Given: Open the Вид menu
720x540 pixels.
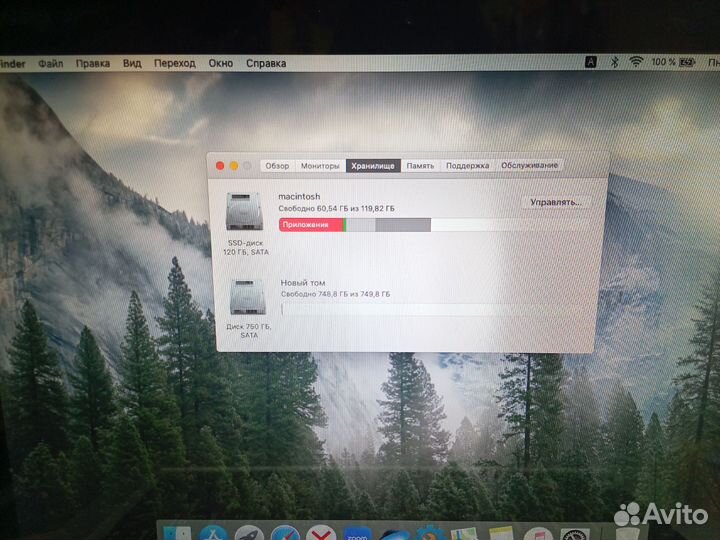Looking at the screenshot, I should click(132, 63).
